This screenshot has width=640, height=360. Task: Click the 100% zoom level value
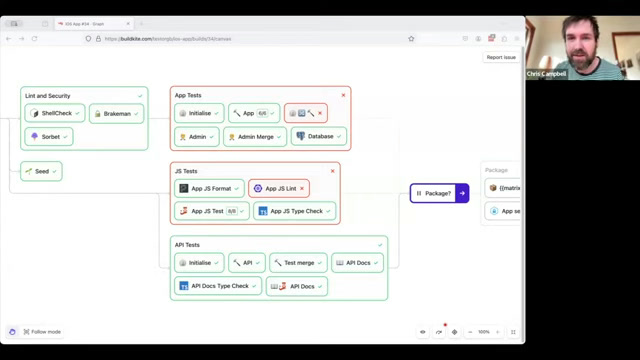(484, 332)
